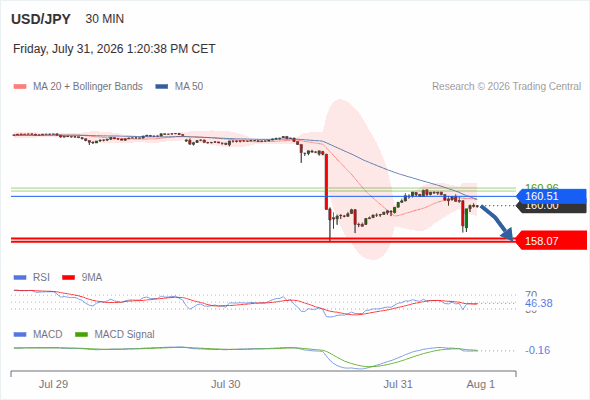
Task: Select the 158.07 red price tag
Action: pos(551,240)
